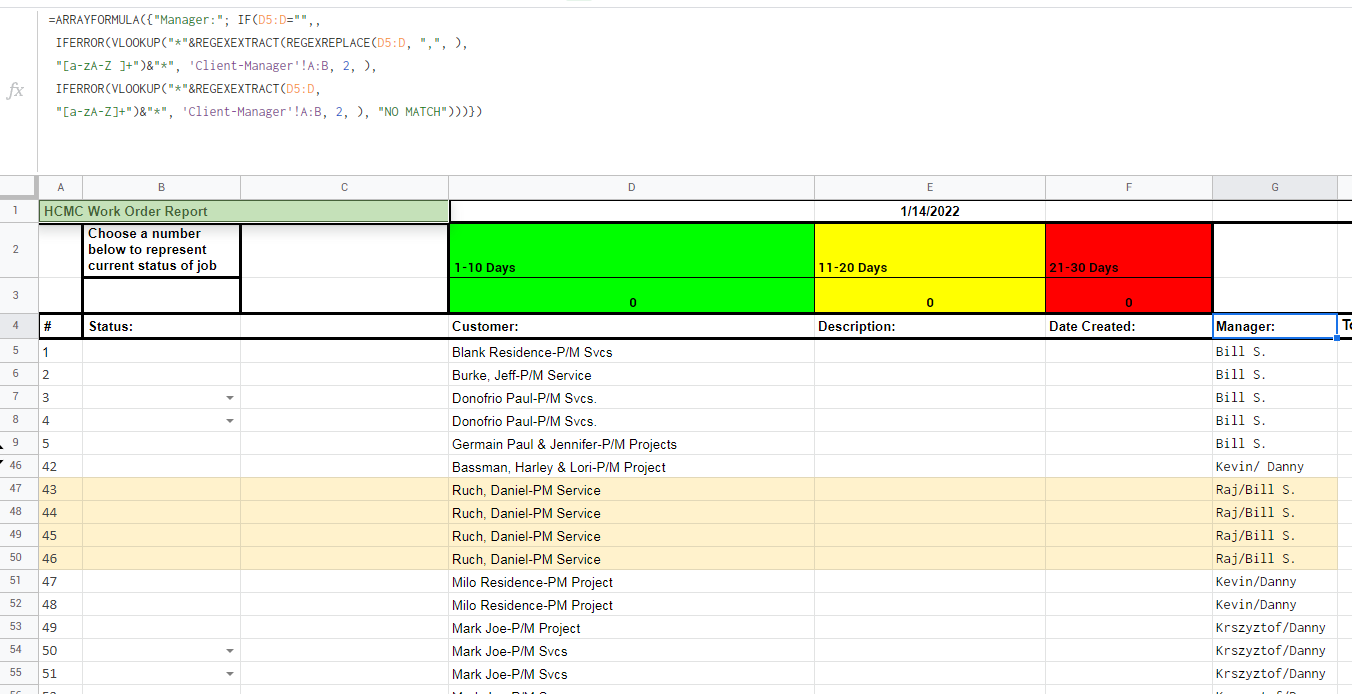1352x694 pixels.
Task: Click Donofrio Paul-P/M Svcs. cell in row 8
Action: coord(631,421)
